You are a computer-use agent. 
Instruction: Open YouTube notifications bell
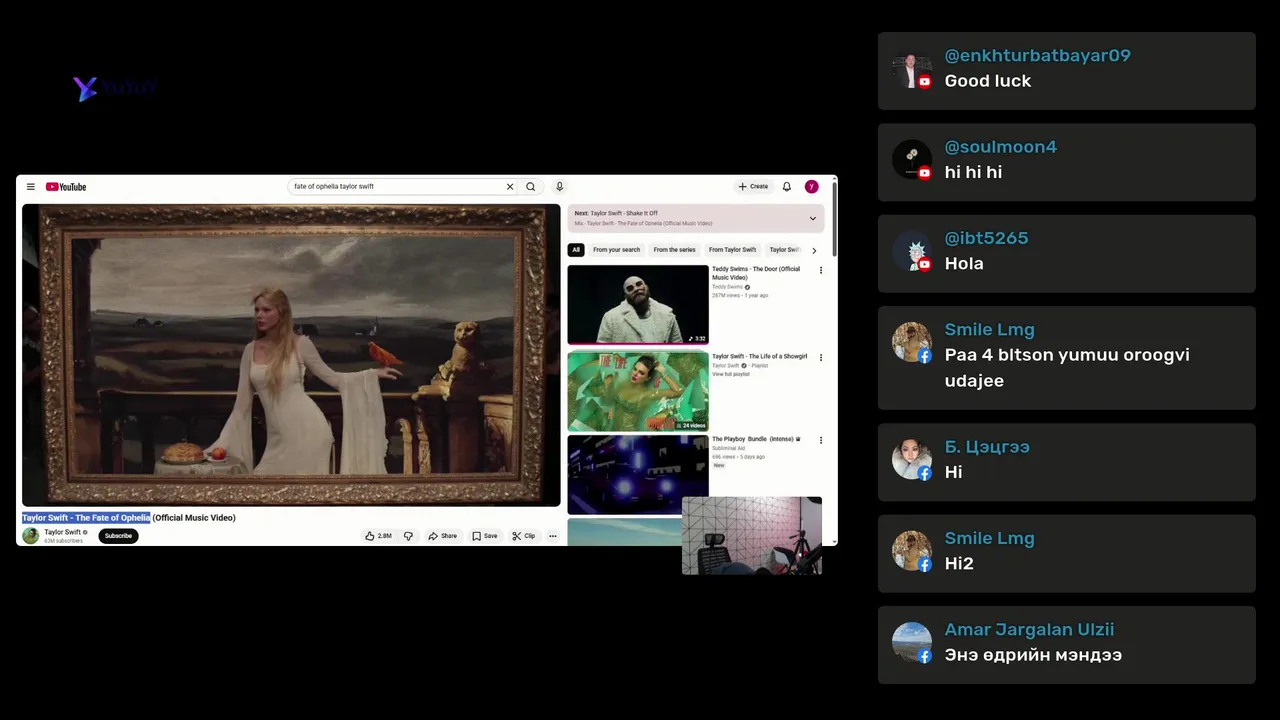[787, 187]
